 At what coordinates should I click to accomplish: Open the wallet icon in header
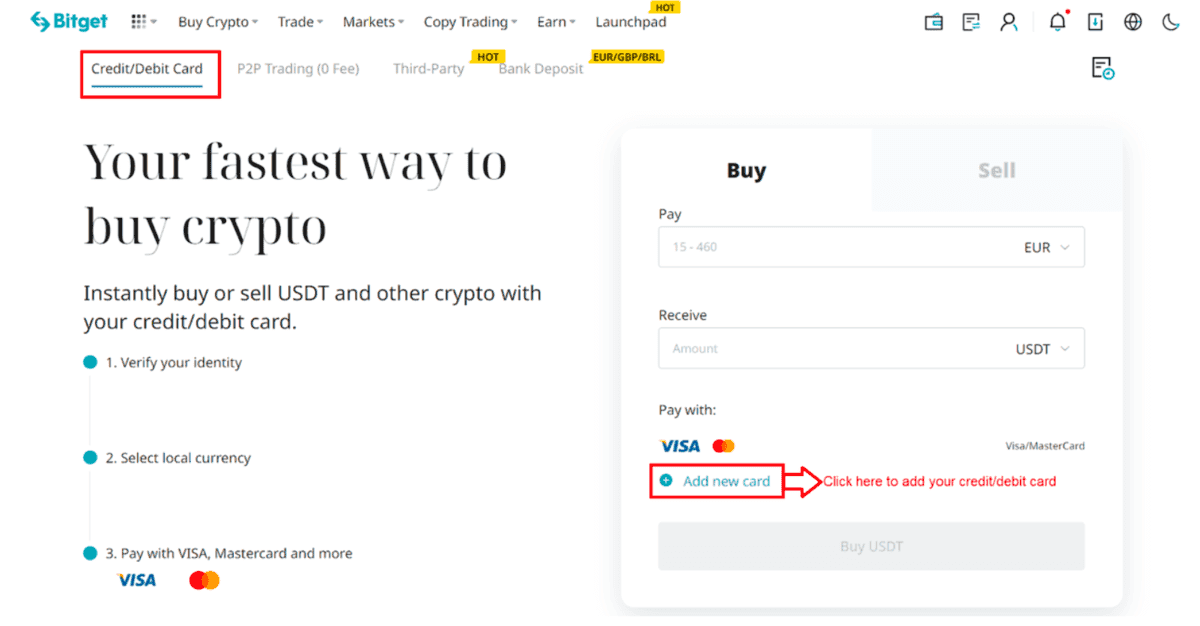(934, 22)
